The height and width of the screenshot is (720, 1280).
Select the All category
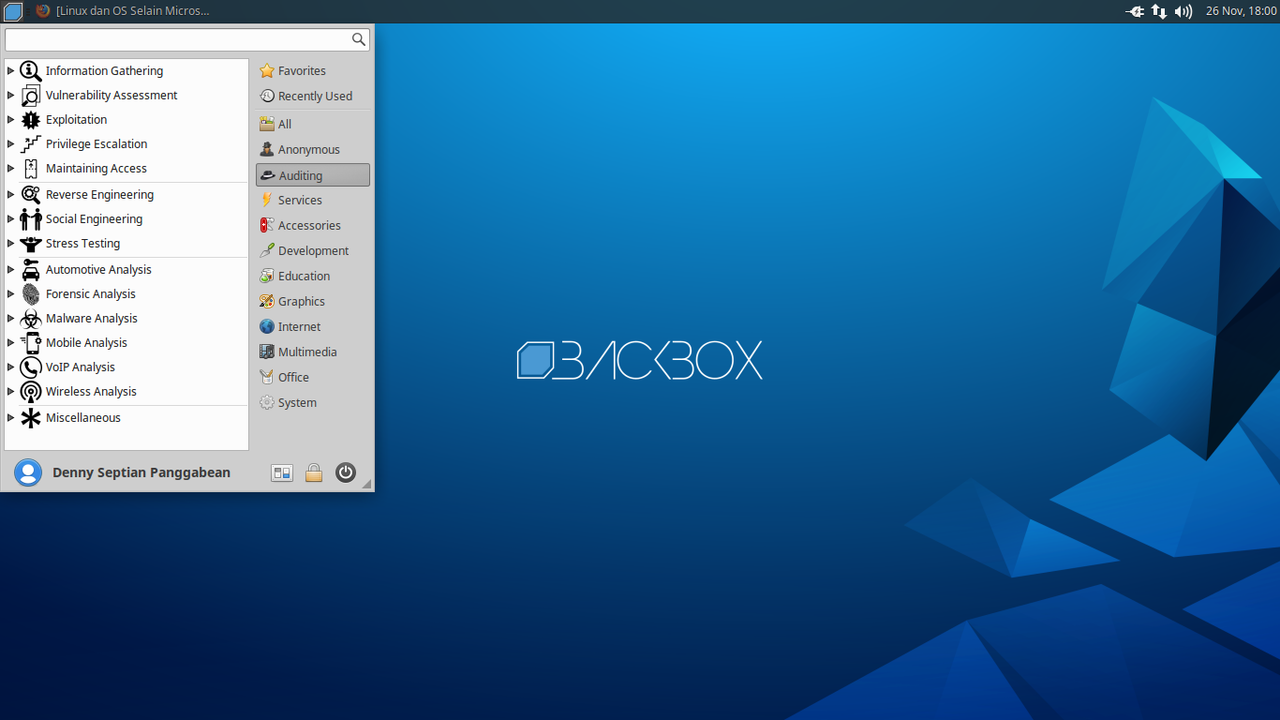[x=313, y=124]
